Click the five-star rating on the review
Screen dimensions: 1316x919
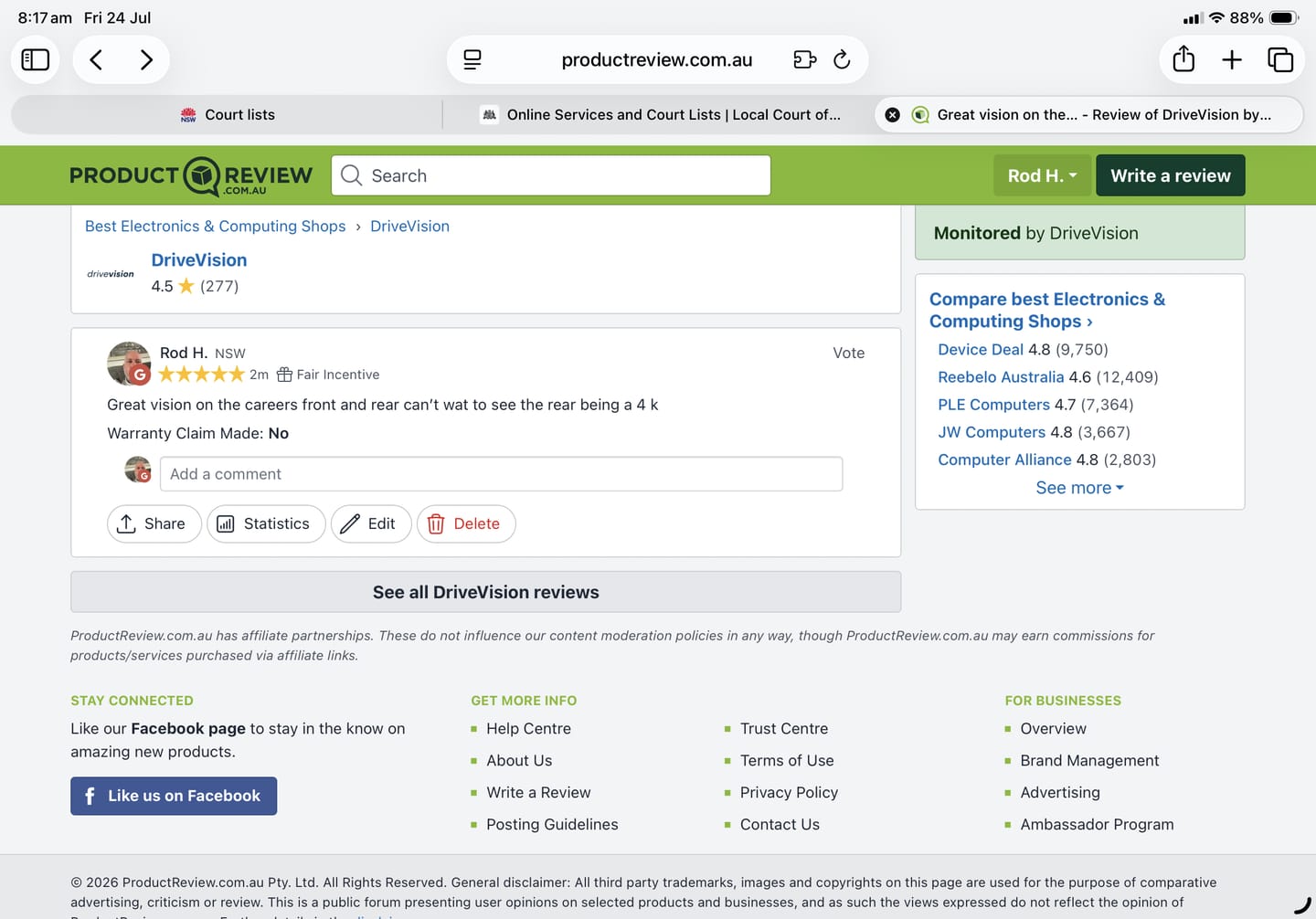(x=201, y=375)
